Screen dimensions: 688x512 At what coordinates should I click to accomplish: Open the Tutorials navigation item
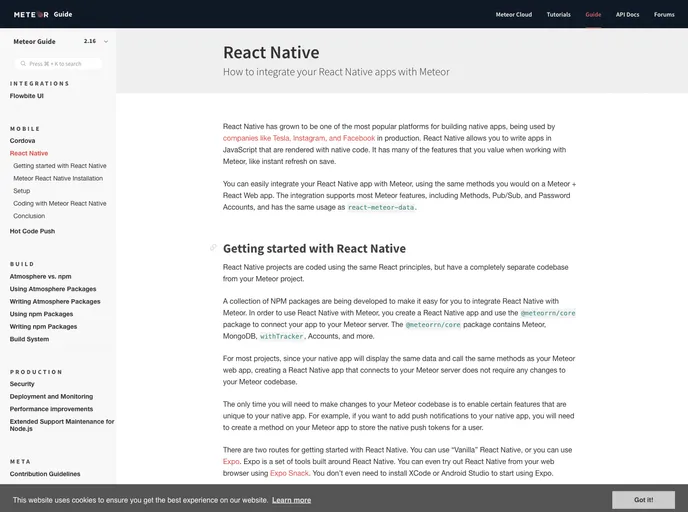click(559, 14)
